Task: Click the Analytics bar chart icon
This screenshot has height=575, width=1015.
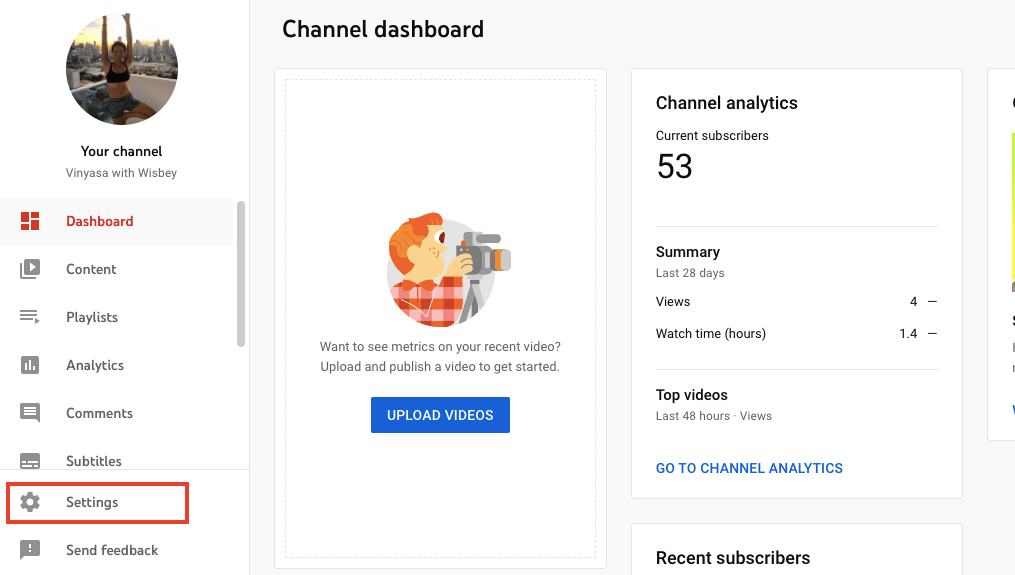Action: coord(30,365)
